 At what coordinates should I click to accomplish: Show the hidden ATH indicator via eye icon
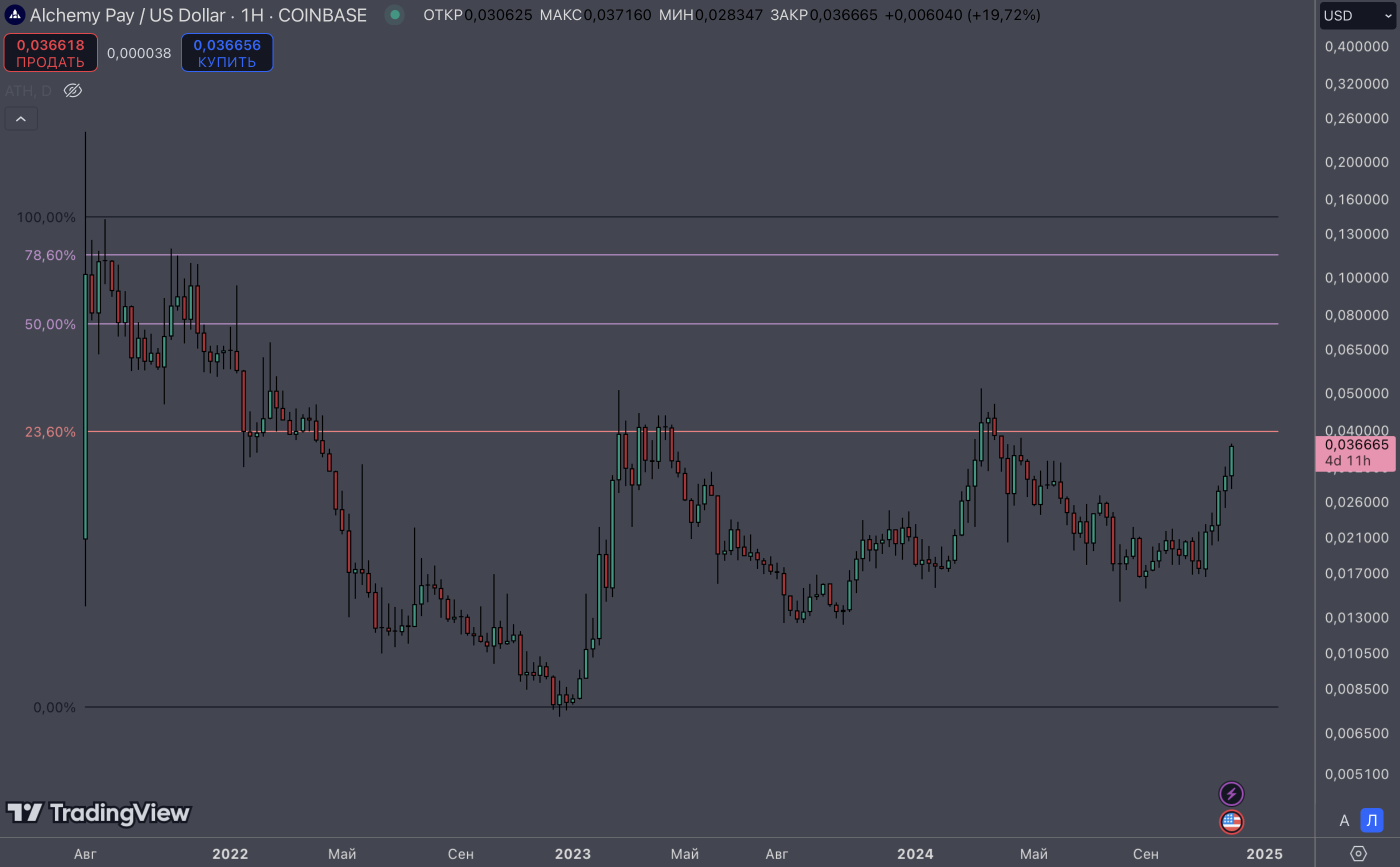(73, 90)
